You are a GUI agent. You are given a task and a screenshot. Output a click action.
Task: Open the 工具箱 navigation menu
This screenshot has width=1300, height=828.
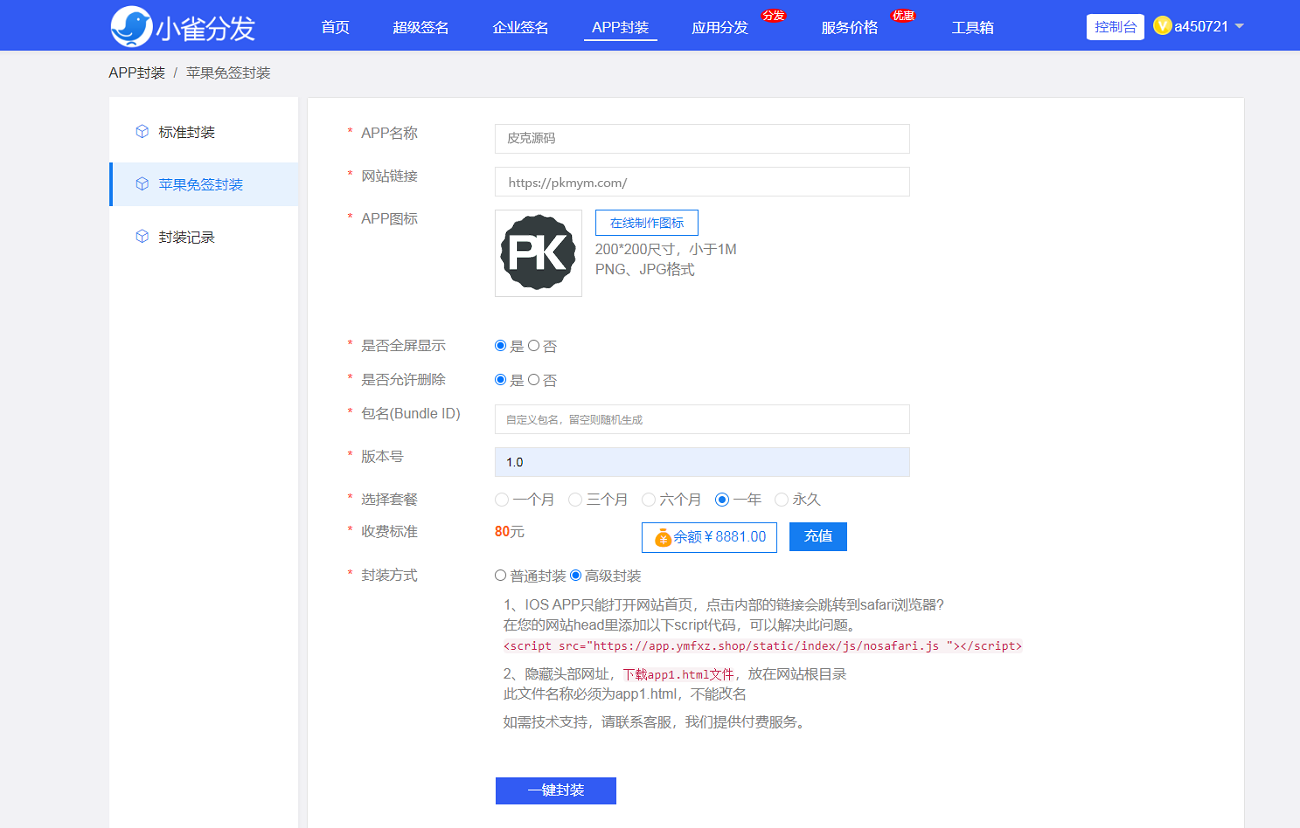pos(972,28)
